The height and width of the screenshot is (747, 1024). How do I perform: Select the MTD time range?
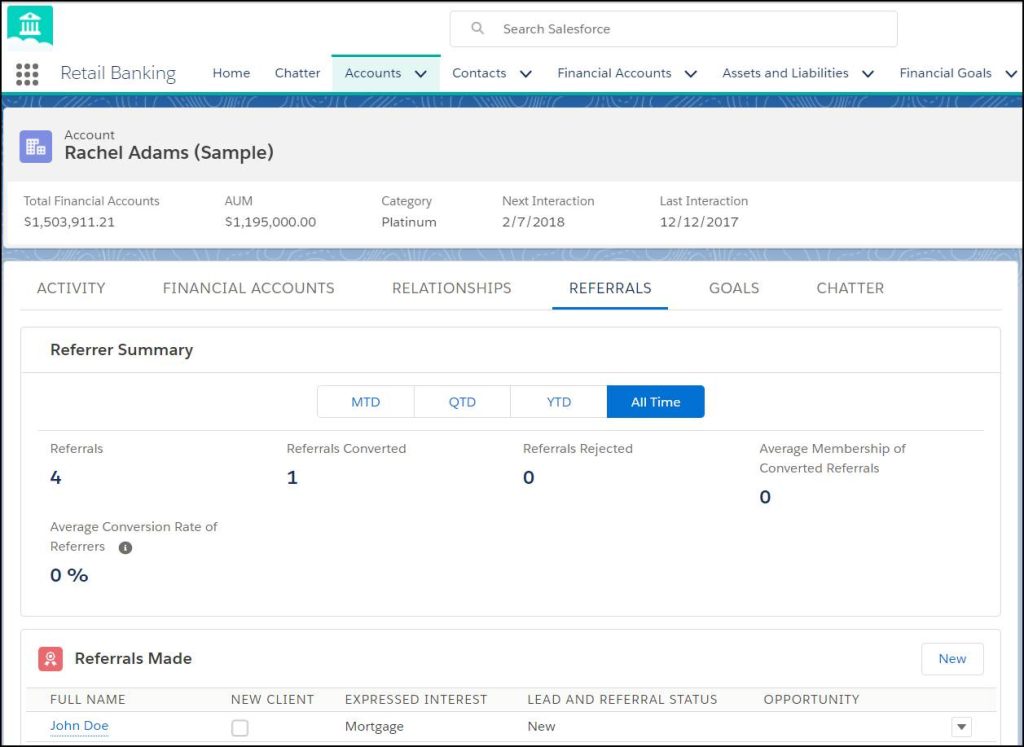pos(365,402)
